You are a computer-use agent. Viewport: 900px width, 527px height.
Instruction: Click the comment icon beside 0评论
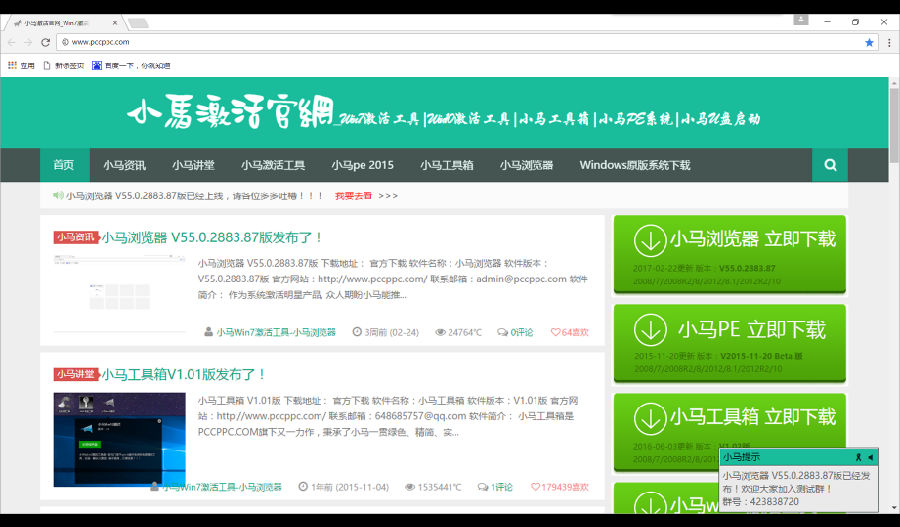(502, 332)
